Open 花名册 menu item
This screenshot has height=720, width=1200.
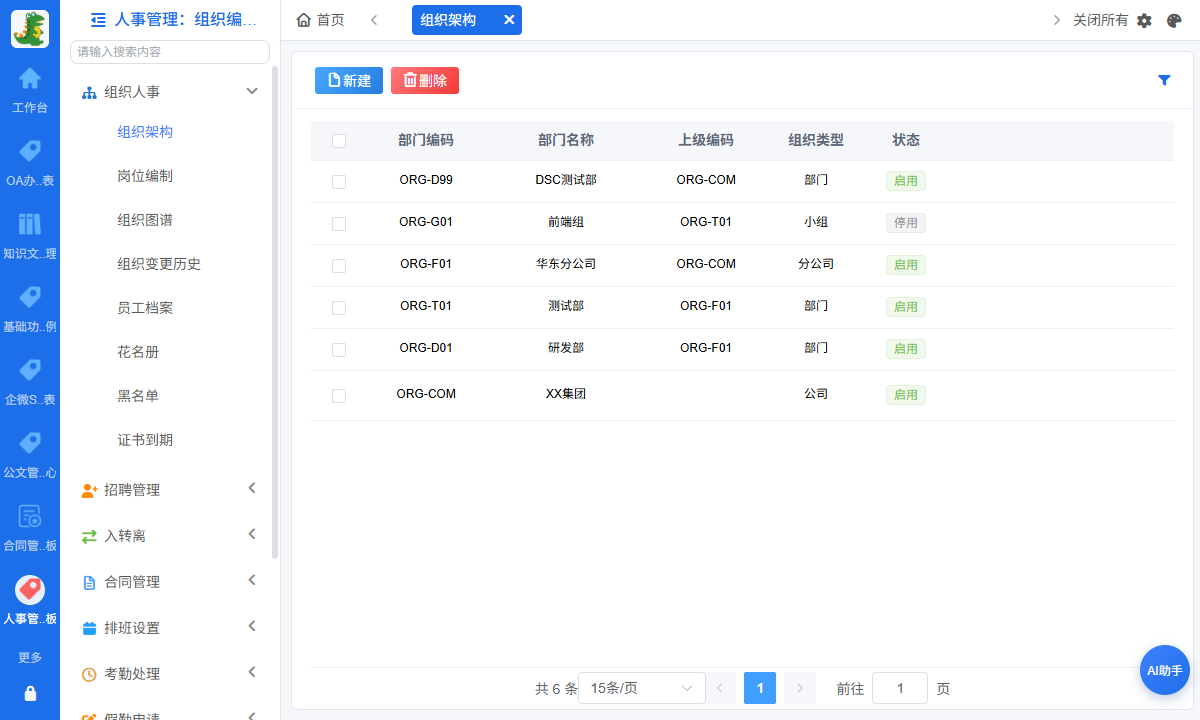(x=138, y=352)
